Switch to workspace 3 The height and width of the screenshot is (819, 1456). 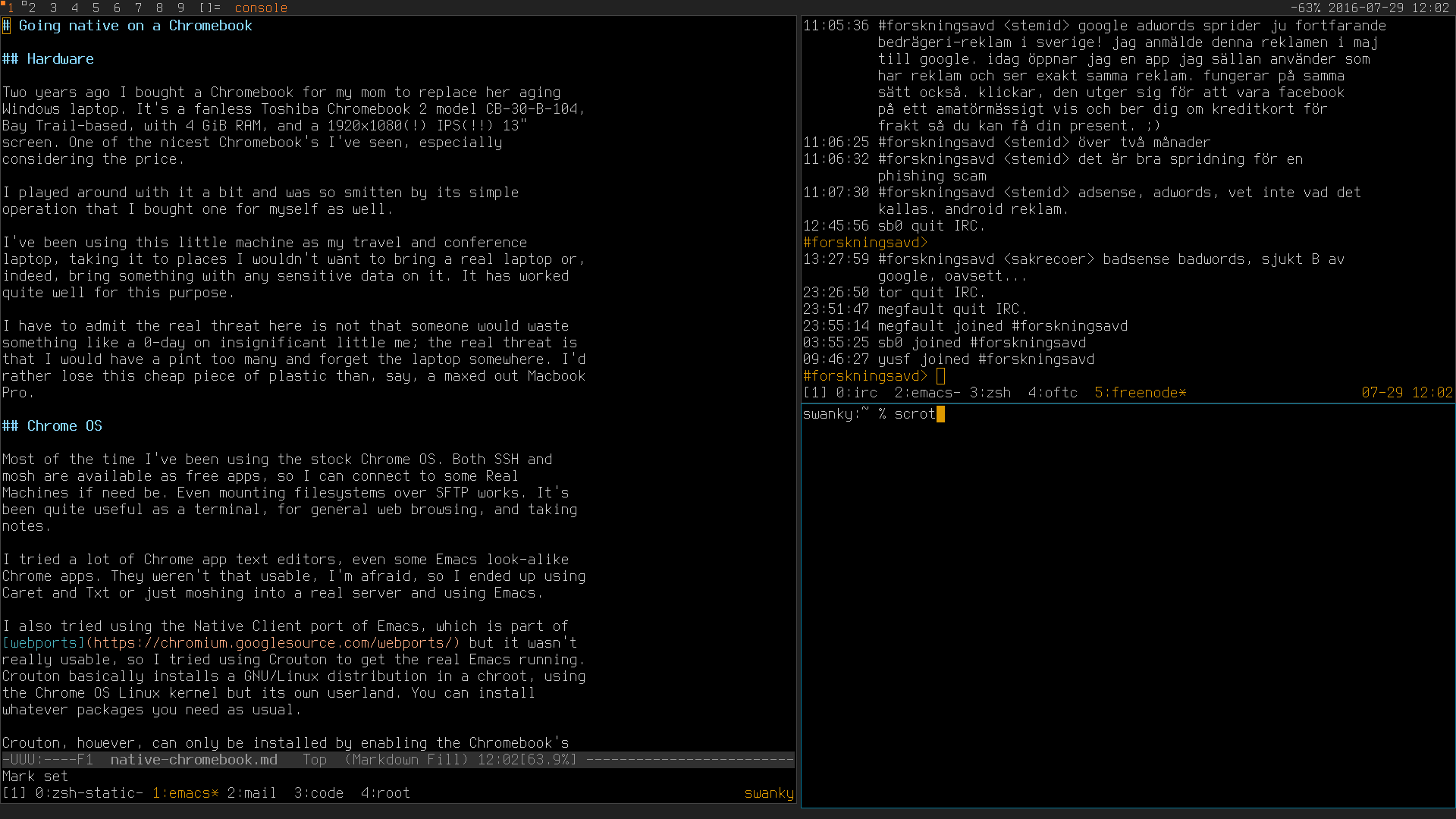(x=53, y=8)
